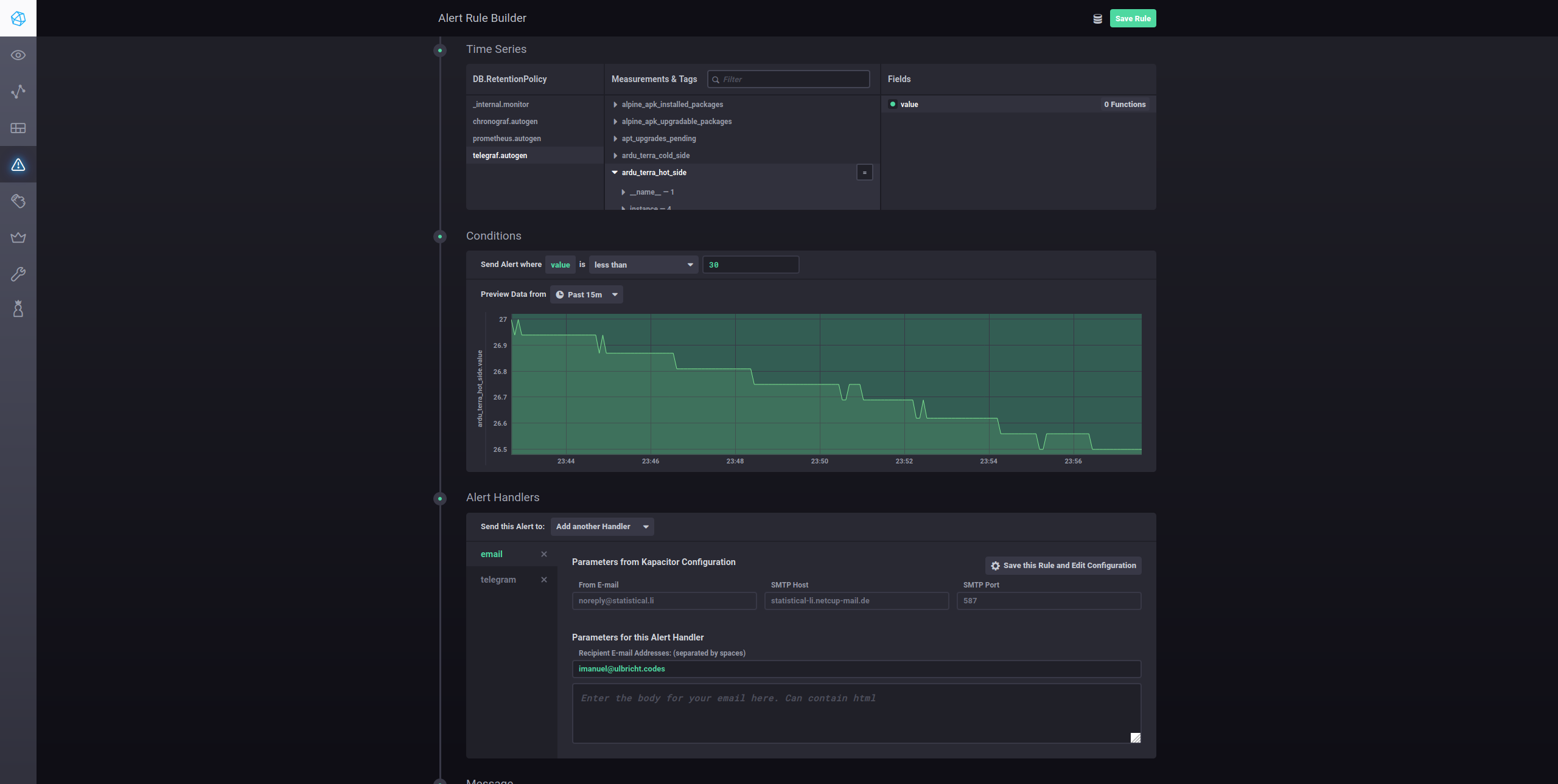Open Data Explorer graph icon in sidebar
This screenshot has height=784, width=1558.
tap(18, 92)
